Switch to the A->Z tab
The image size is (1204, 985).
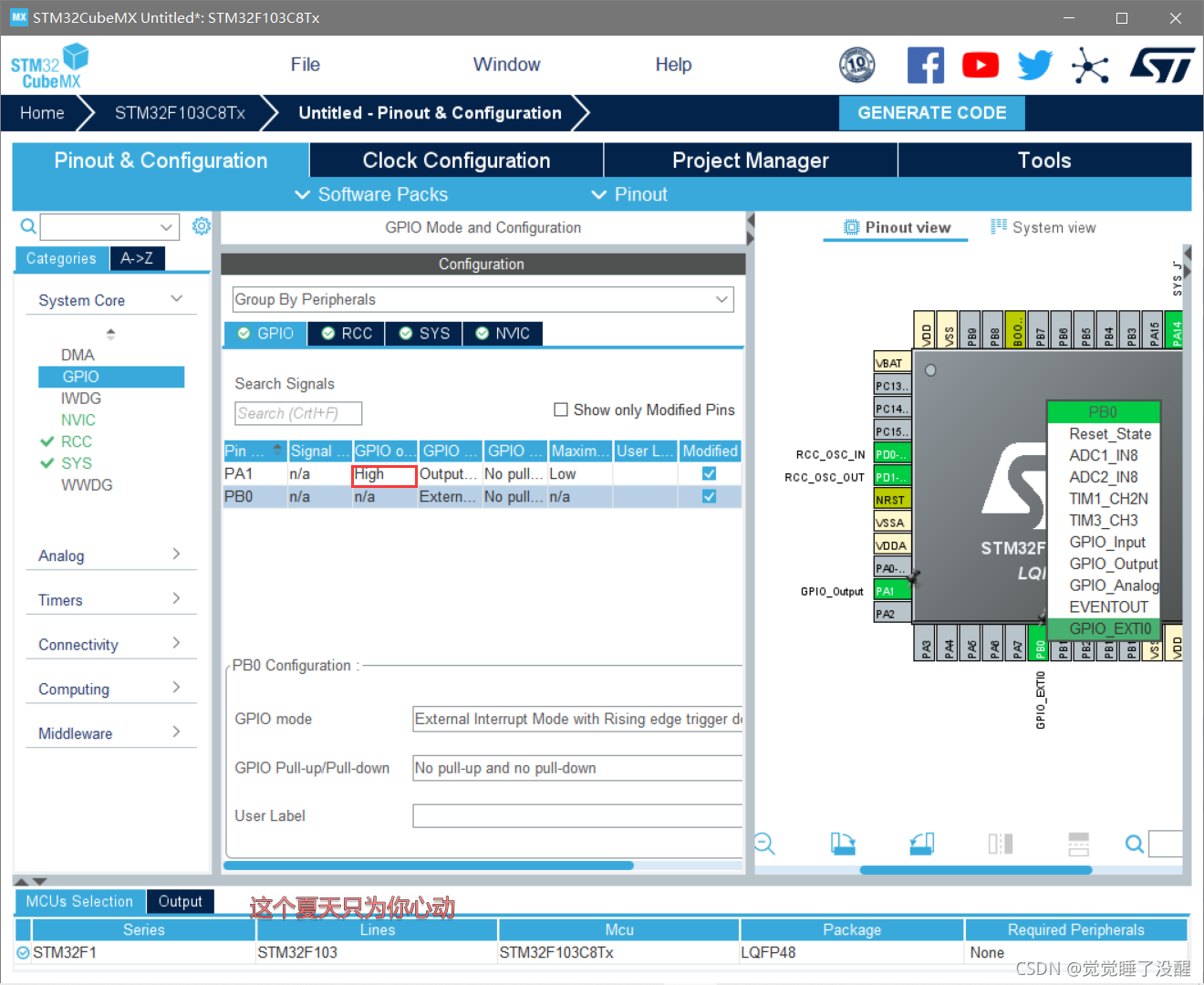[x=137, y=258]
